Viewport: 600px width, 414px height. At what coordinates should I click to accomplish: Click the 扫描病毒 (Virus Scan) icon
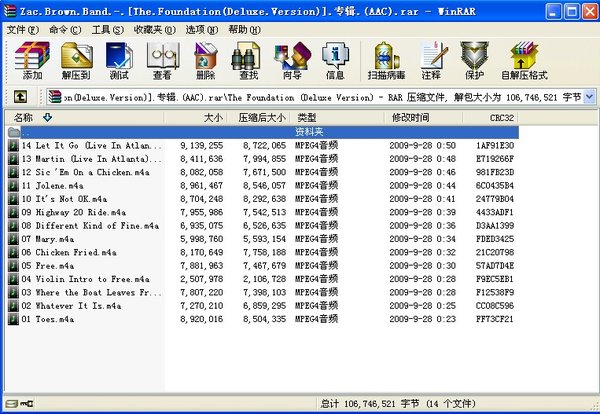(386, 61)
